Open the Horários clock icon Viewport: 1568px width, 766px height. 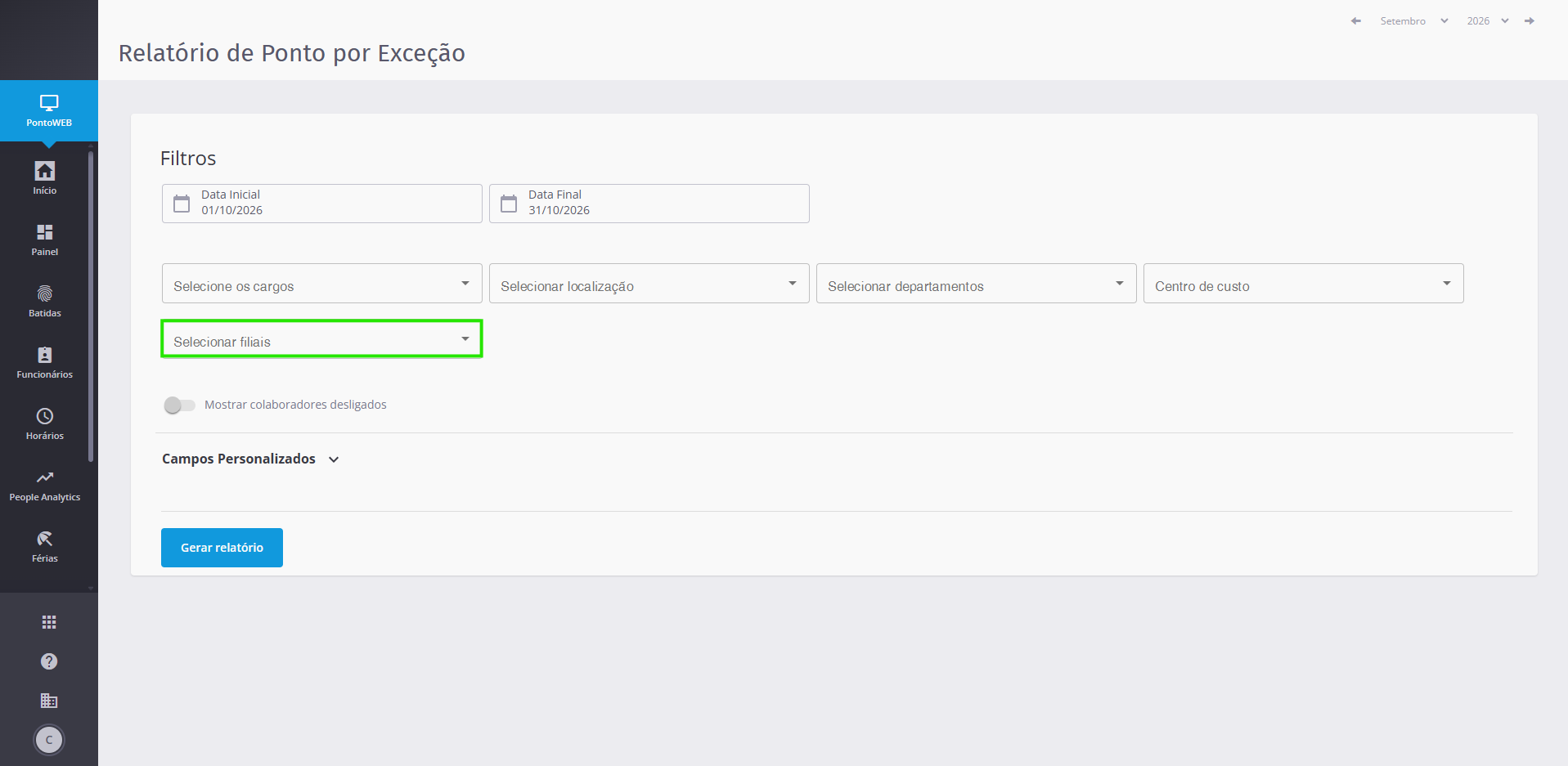[45, 416]
